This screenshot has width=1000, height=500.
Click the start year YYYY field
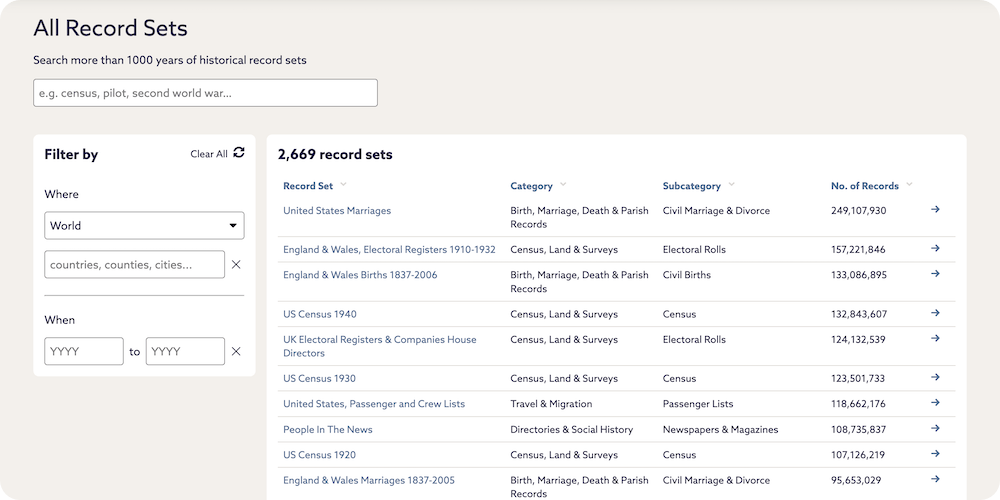84,351
